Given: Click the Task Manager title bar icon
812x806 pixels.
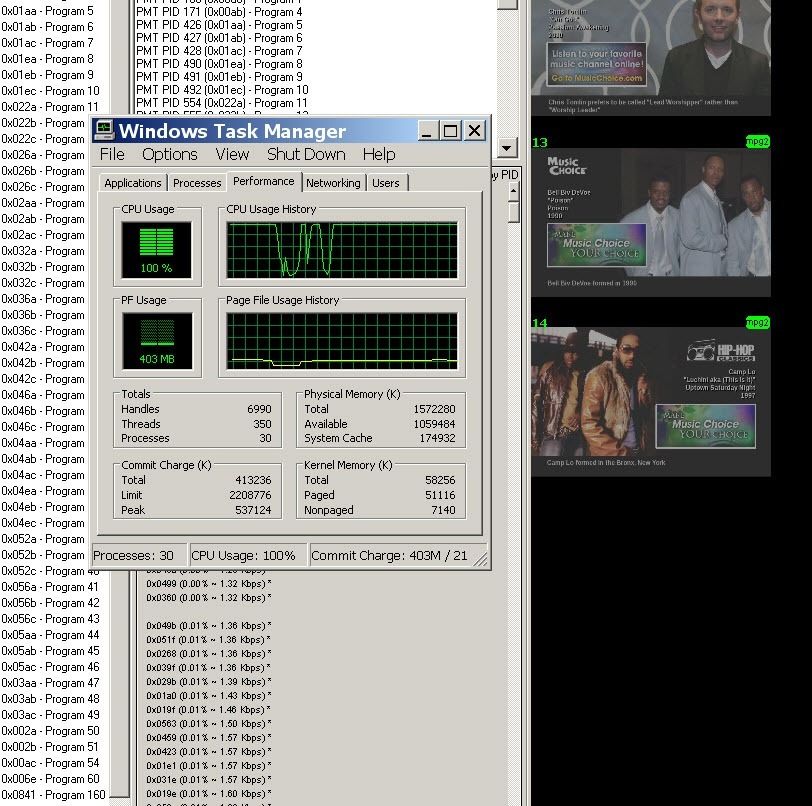Looking at the screenshot, I should point(104,130).
